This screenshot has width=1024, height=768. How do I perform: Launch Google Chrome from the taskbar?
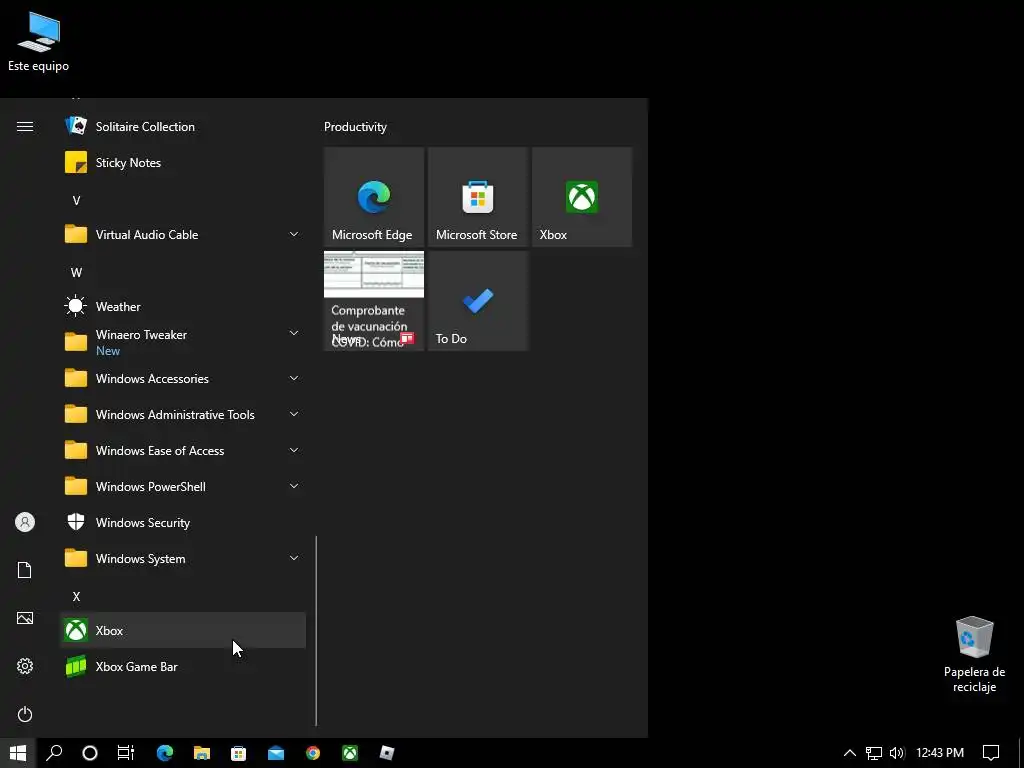point(313,753)
